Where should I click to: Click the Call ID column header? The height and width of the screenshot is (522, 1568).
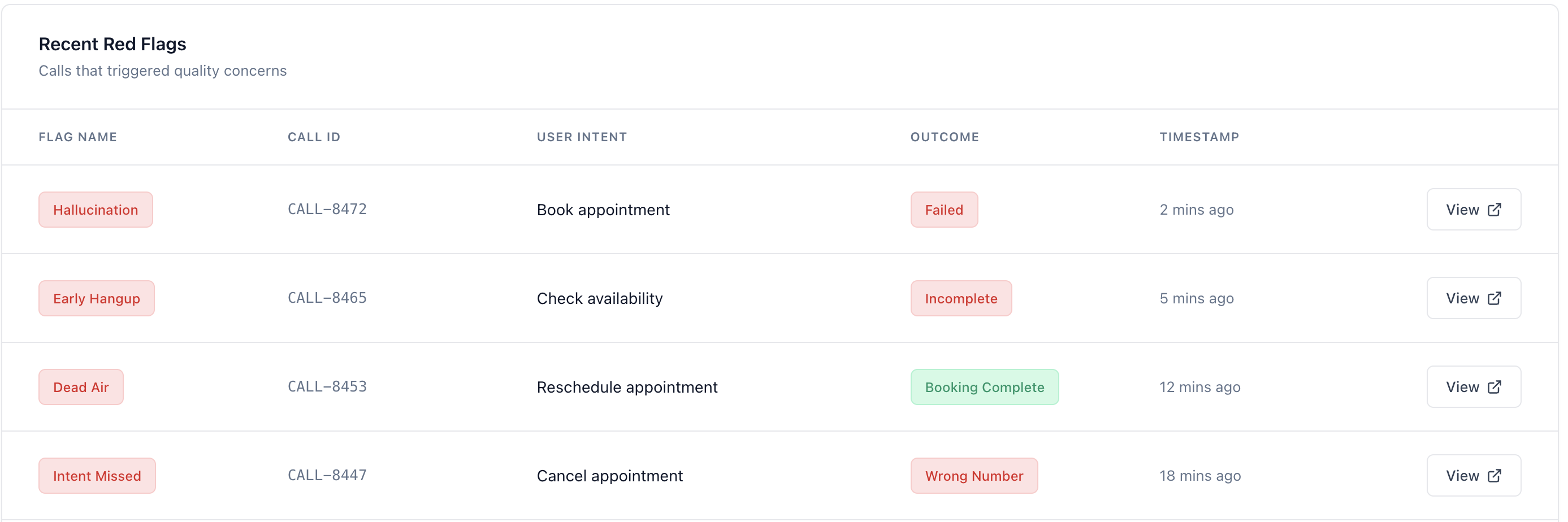(x=314, y=137)
